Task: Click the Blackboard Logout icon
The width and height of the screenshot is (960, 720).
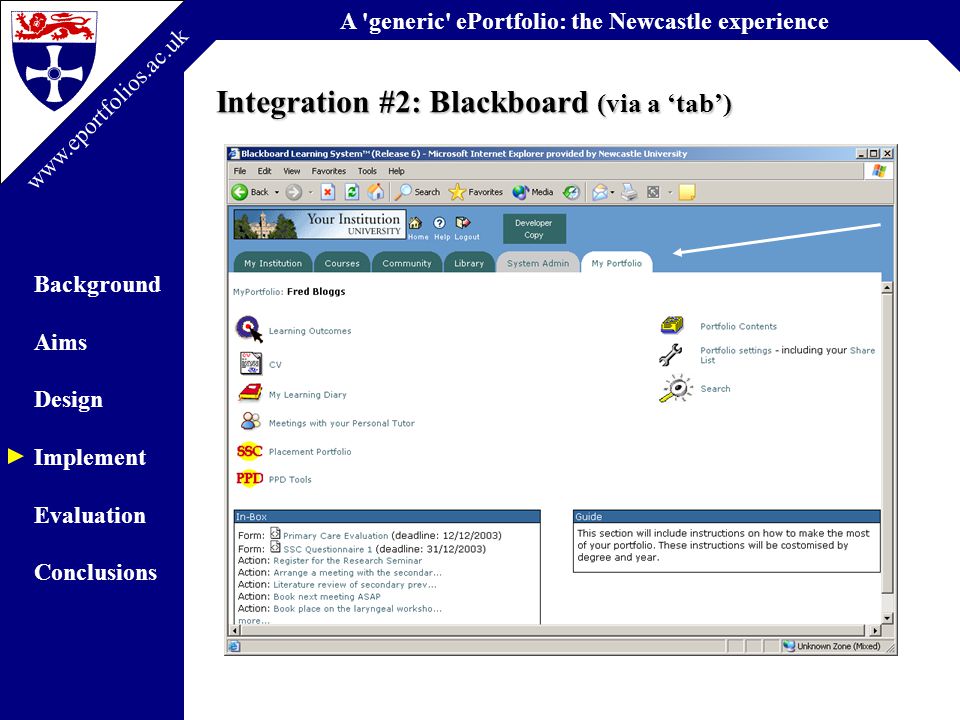Action: click(463, 223)
